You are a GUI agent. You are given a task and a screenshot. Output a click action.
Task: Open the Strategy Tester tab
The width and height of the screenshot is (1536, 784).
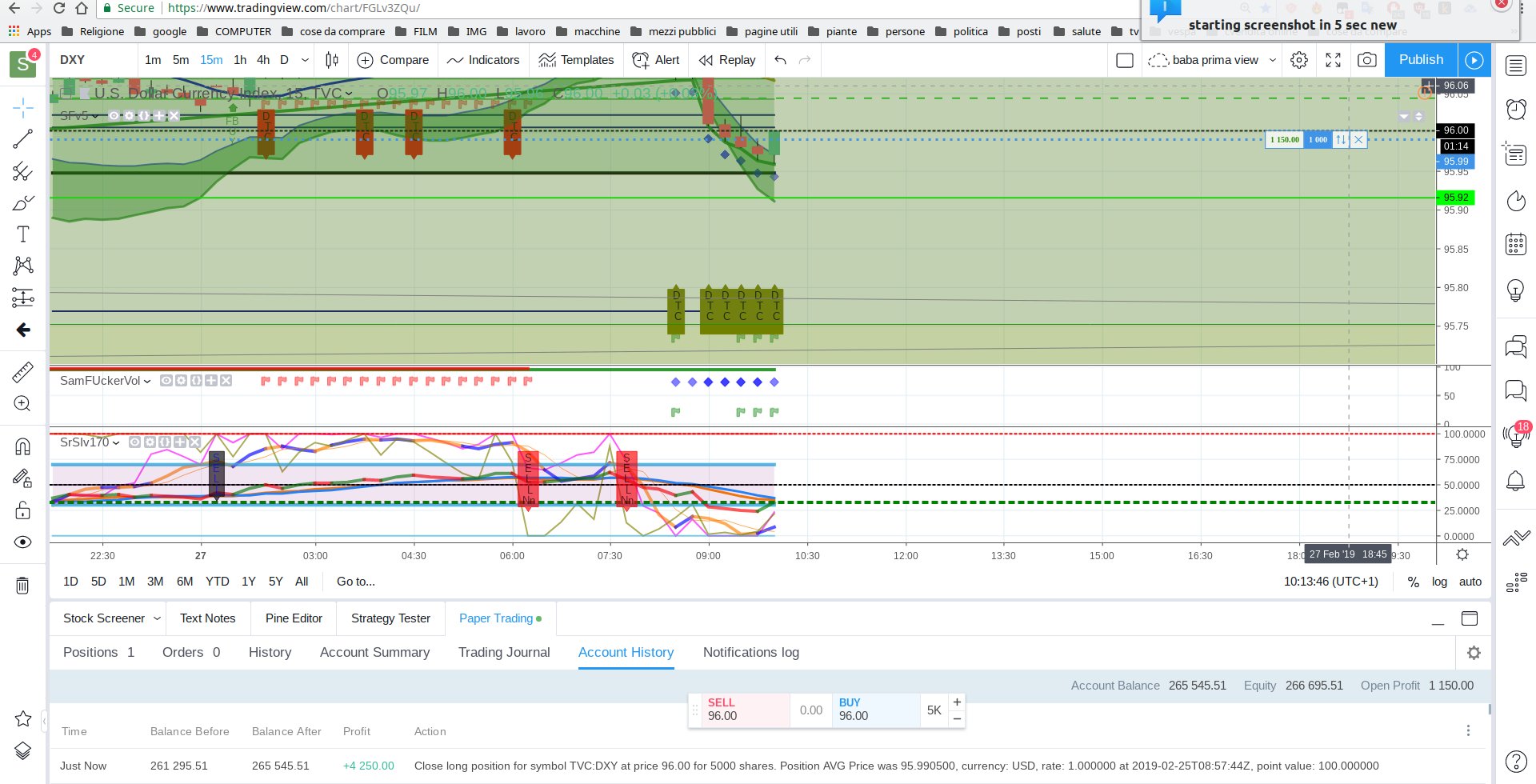point(390,618)
